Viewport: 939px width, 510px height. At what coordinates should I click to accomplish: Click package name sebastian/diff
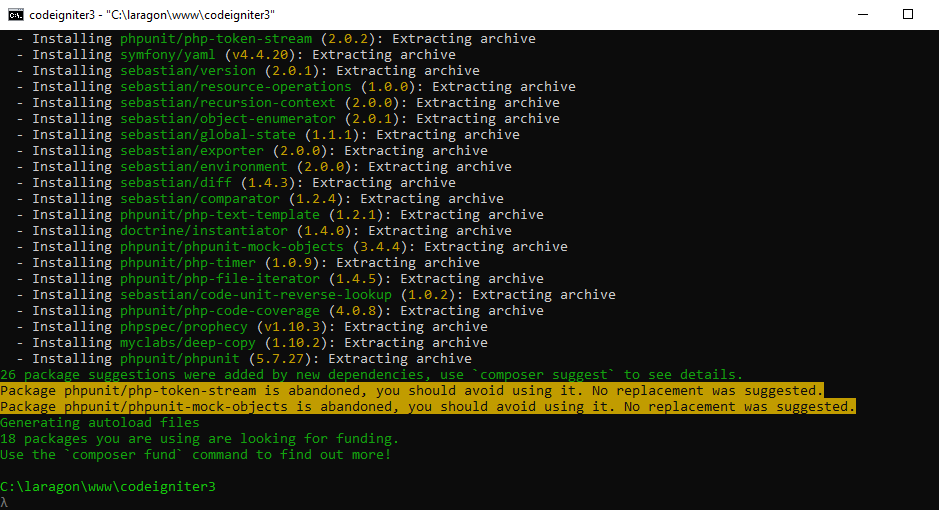pos(176,183)
